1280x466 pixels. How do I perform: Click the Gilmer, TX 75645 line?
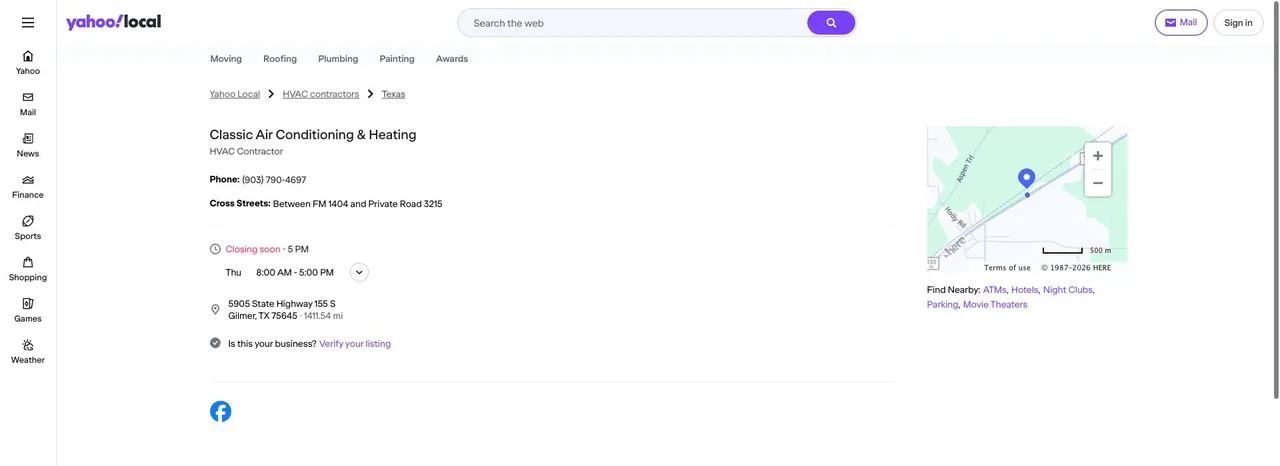tap(263, 316)
